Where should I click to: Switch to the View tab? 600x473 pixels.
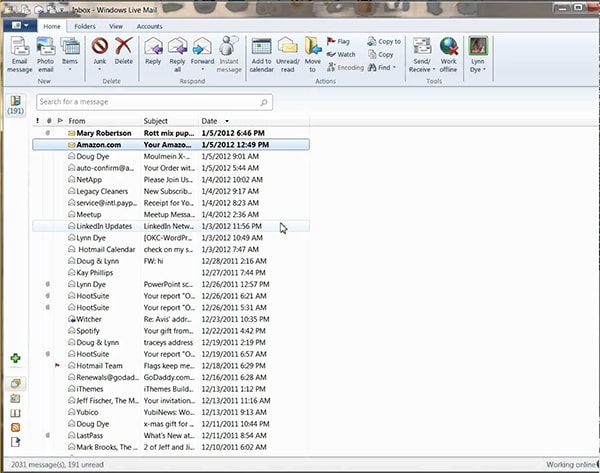116,26
